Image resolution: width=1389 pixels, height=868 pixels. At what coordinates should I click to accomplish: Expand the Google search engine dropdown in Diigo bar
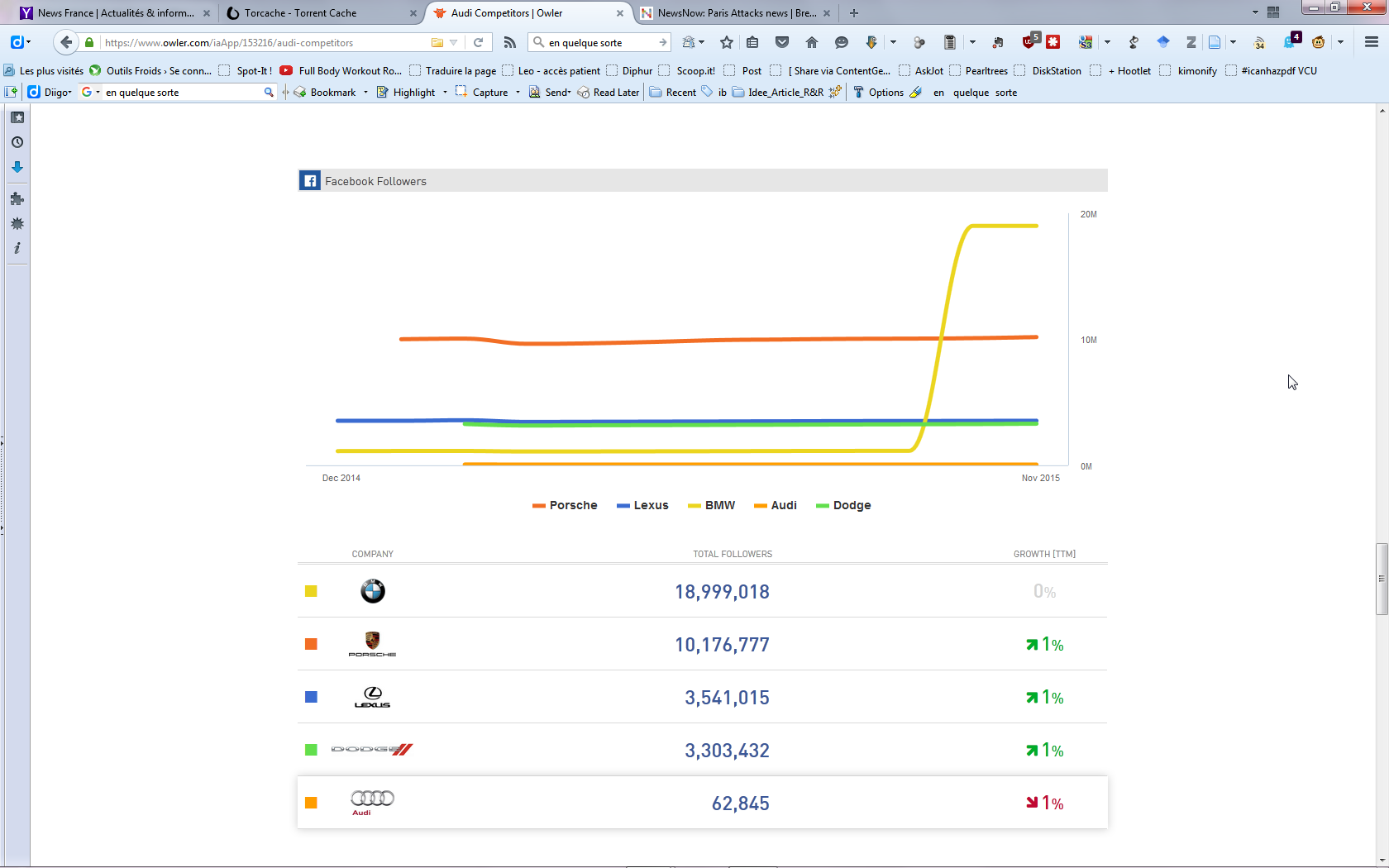(x=98, y=93)
